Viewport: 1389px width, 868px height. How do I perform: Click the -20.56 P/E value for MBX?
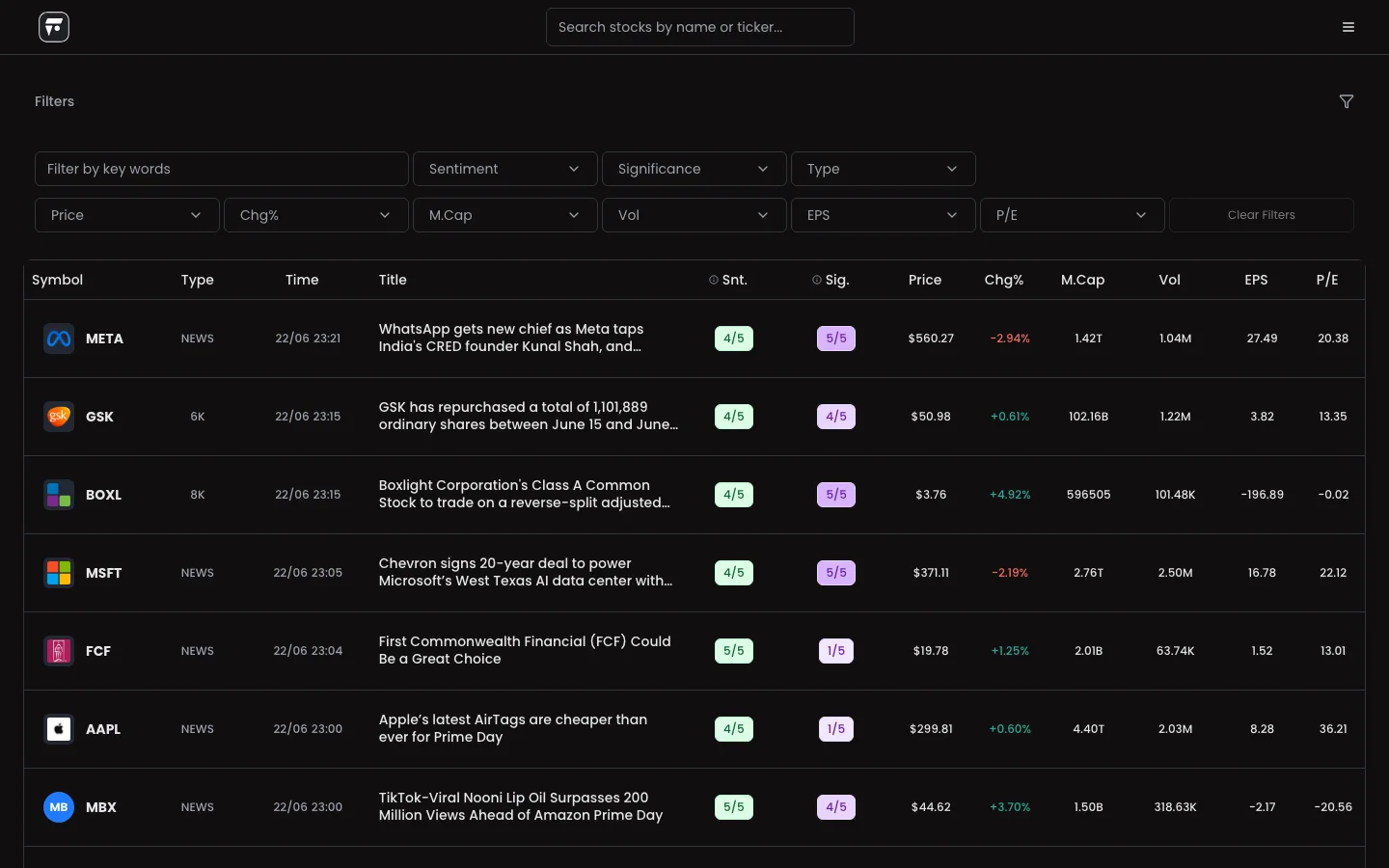(x=1333, y=807)
